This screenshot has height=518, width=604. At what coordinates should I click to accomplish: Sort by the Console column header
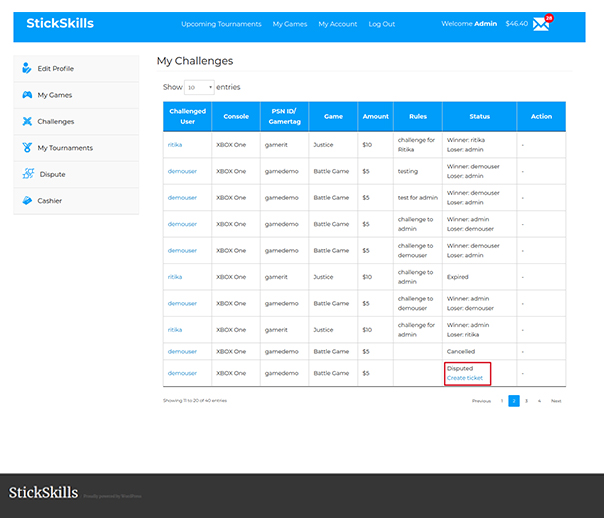236,116
